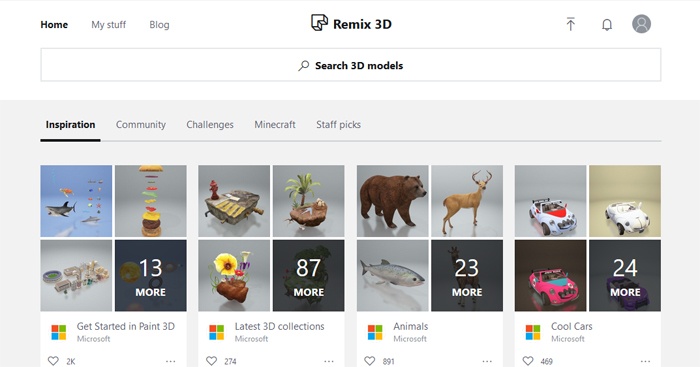This screenshot has width=700, height=367.
Task: Open more options for Latest 3D collections
Action: point(329,361)
